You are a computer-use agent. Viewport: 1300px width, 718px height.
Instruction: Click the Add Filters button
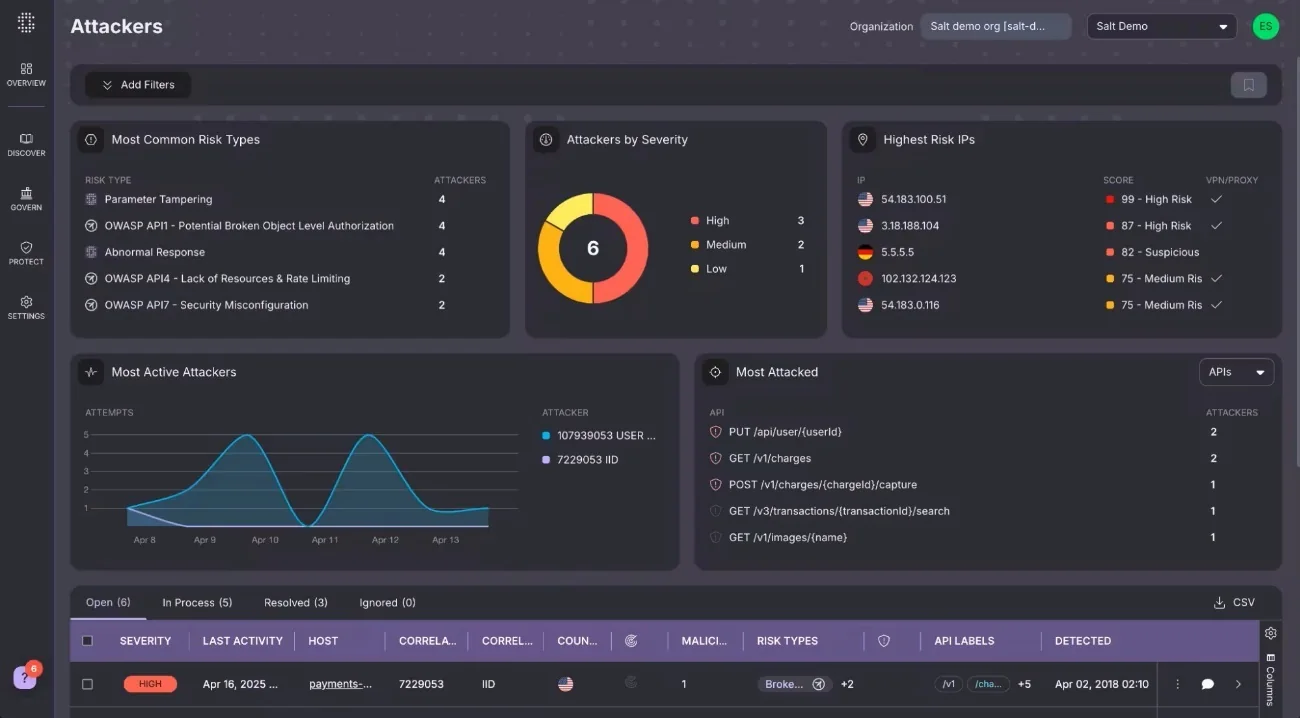point(138,85)
